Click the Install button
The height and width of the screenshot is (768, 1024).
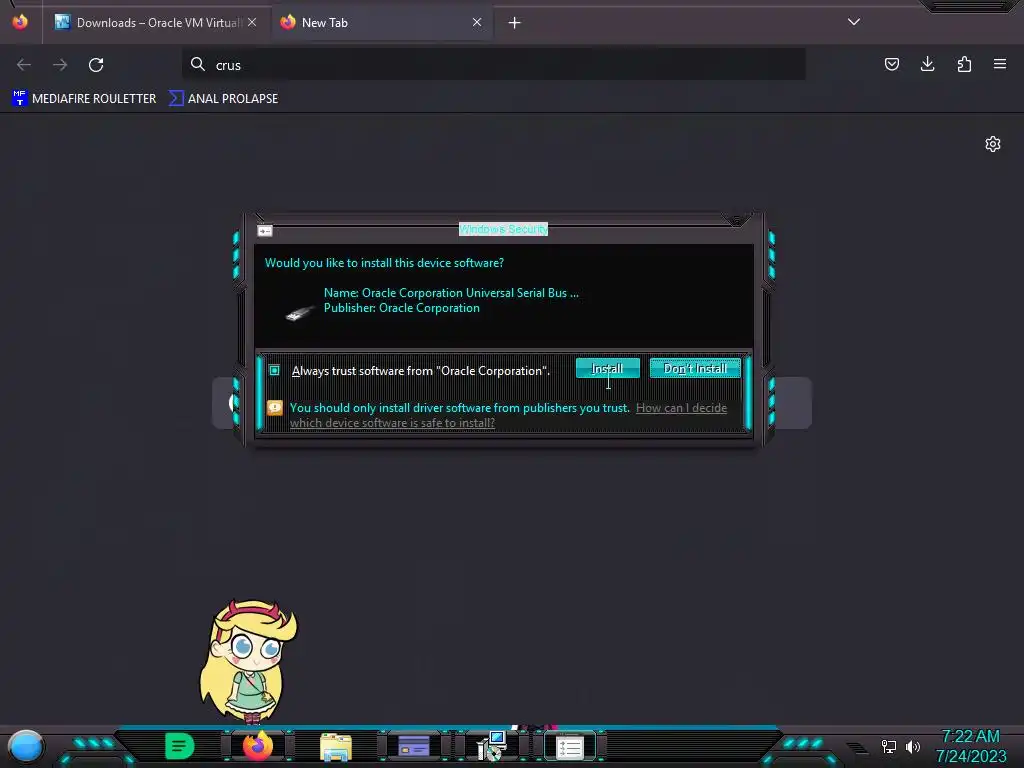607,368
